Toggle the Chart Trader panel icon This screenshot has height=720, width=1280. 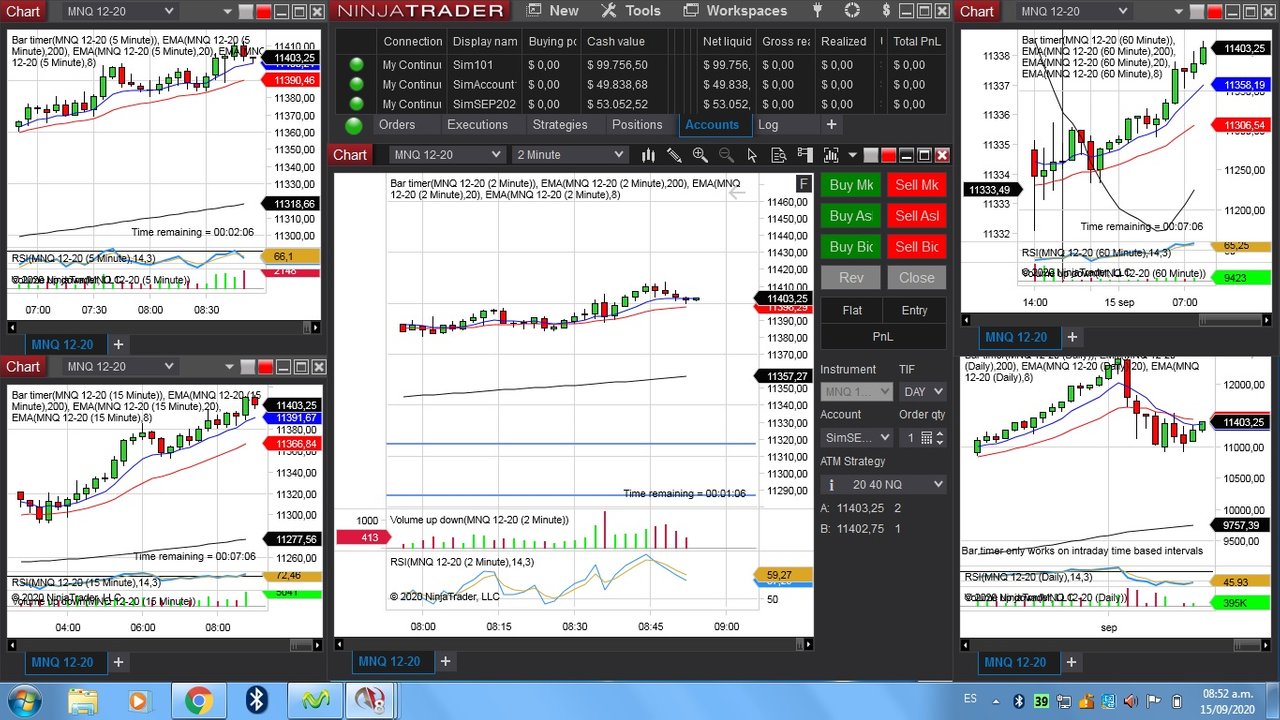coord(804,155)
